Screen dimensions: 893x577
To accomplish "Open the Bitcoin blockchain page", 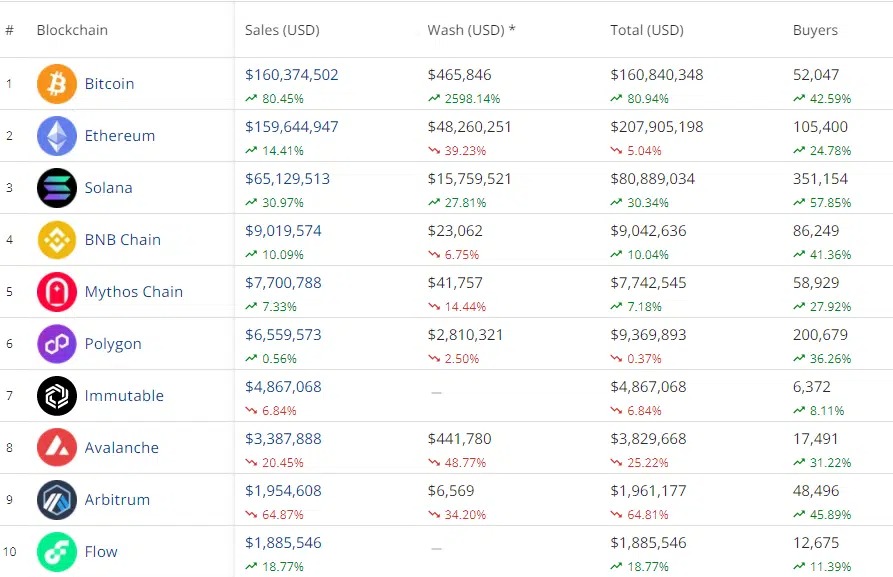I will 109,84.
